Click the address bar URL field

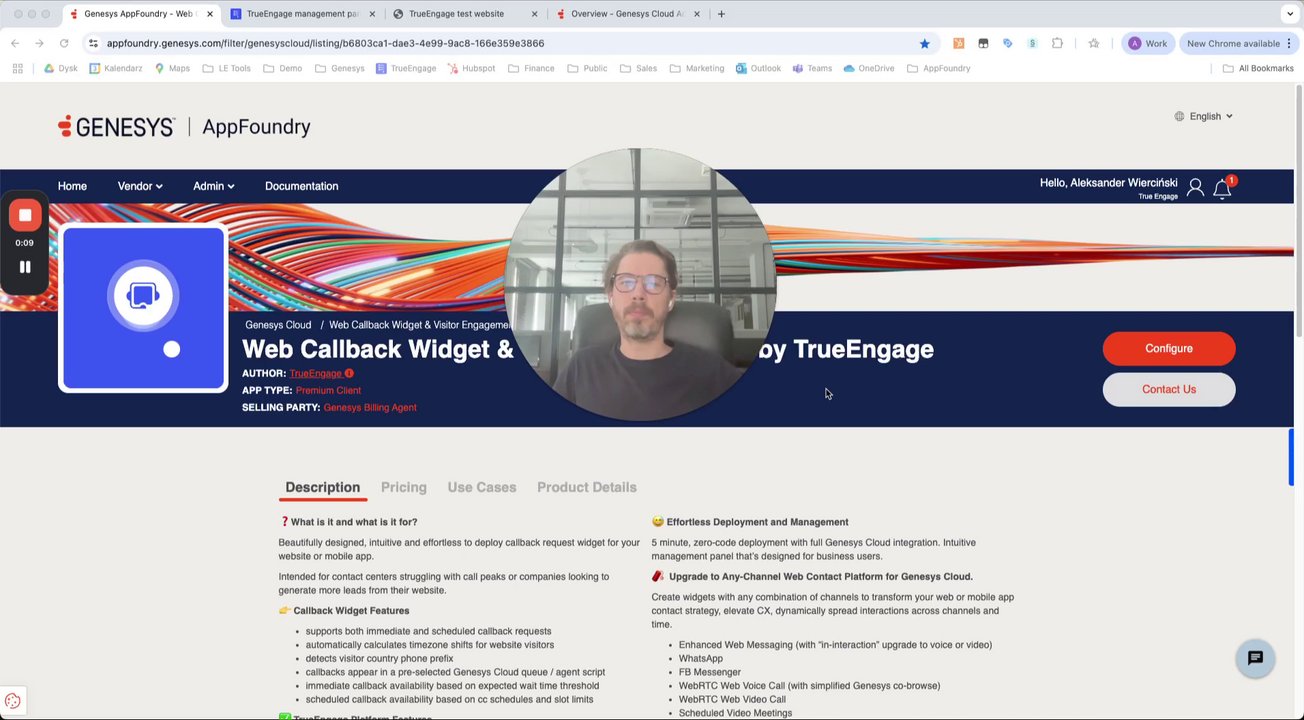[x=510, y=43]
